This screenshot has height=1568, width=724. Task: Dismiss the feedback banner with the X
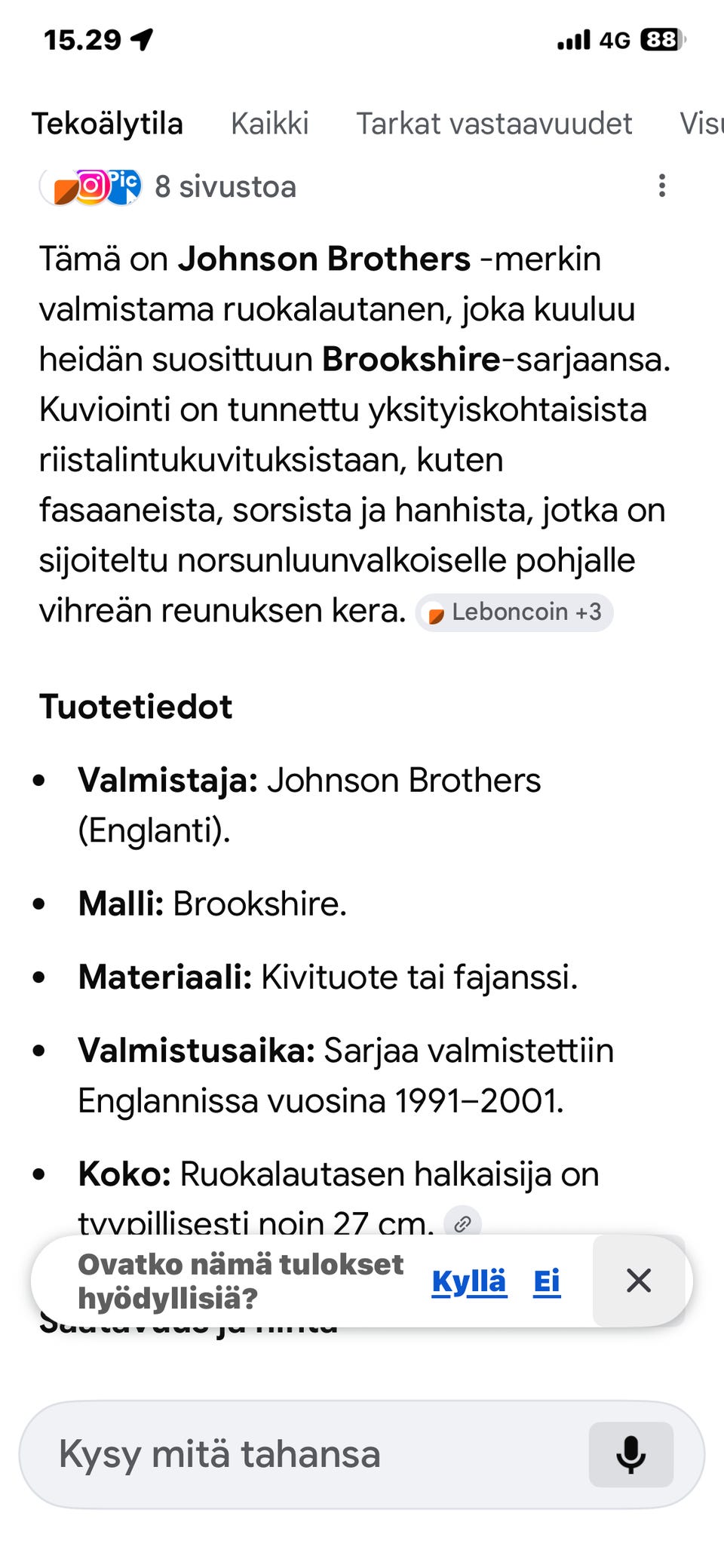[x=639, y=1280]
